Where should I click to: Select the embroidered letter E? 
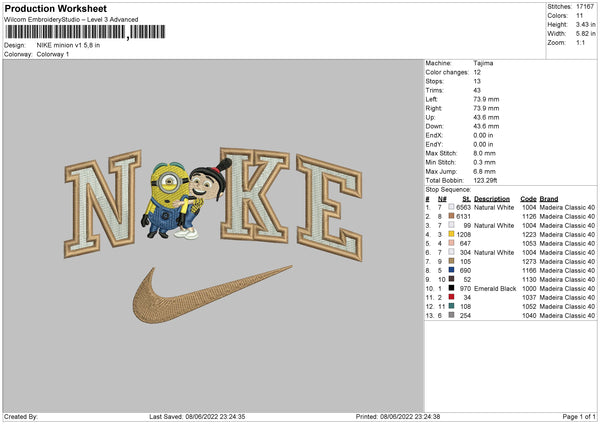coord(329,207)
